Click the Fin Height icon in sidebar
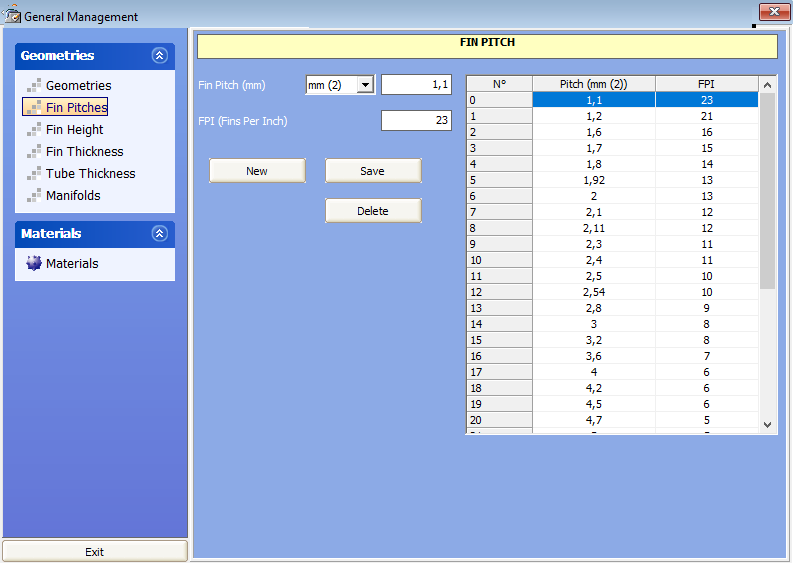 34,130
